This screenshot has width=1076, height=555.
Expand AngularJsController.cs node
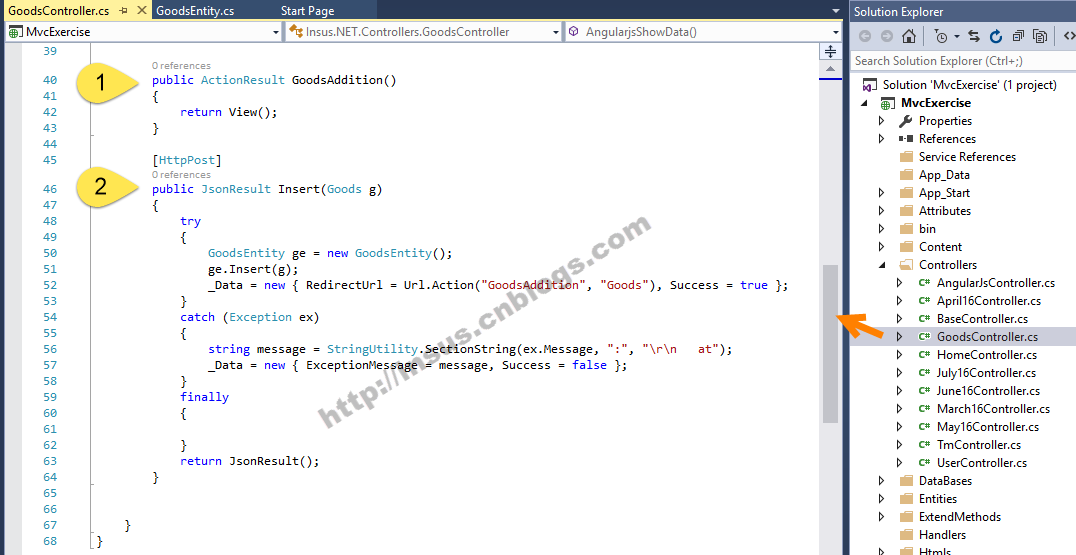click(x=900, y=283)
